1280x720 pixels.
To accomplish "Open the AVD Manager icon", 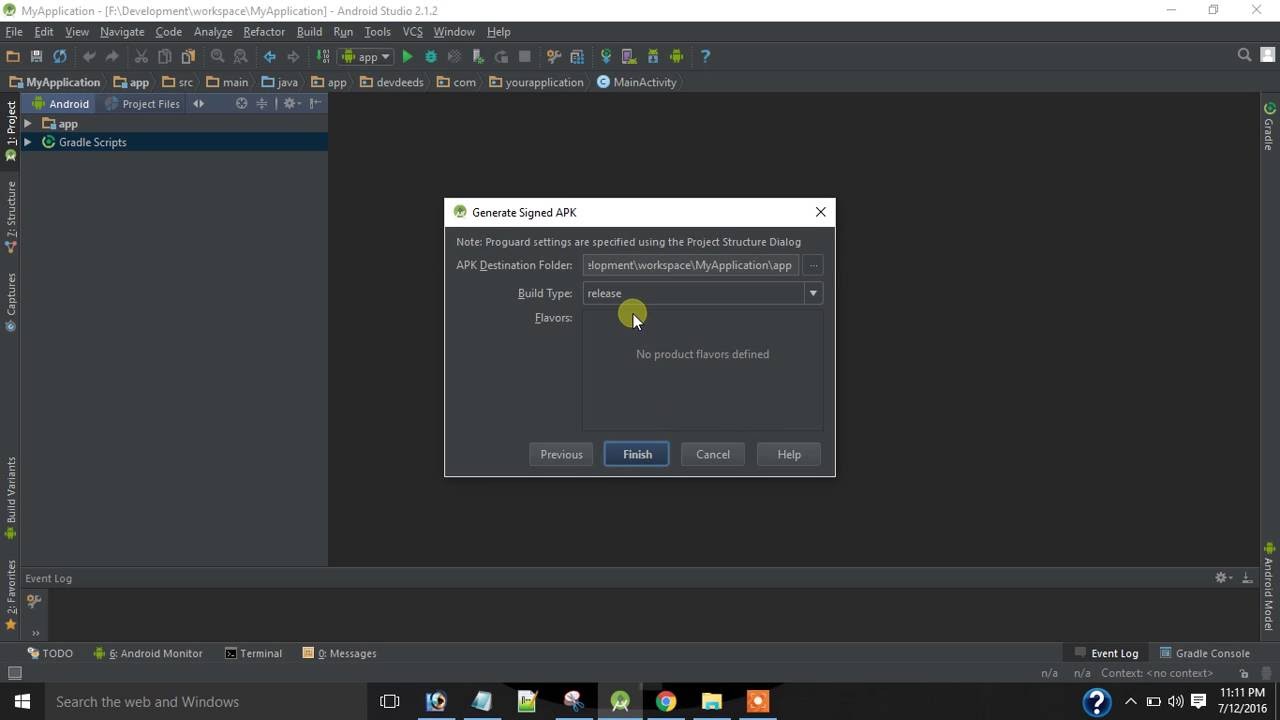I will pos(629,56).
